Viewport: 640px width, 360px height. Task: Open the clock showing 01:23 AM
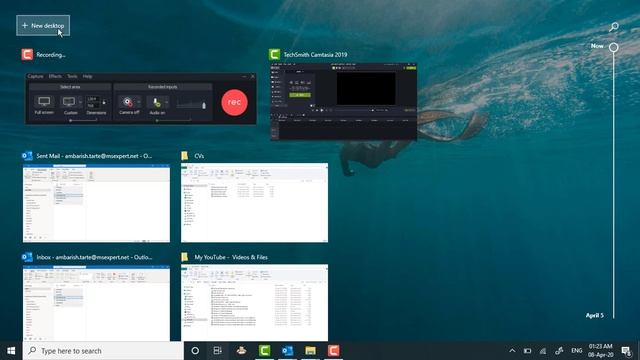(600, 351)
